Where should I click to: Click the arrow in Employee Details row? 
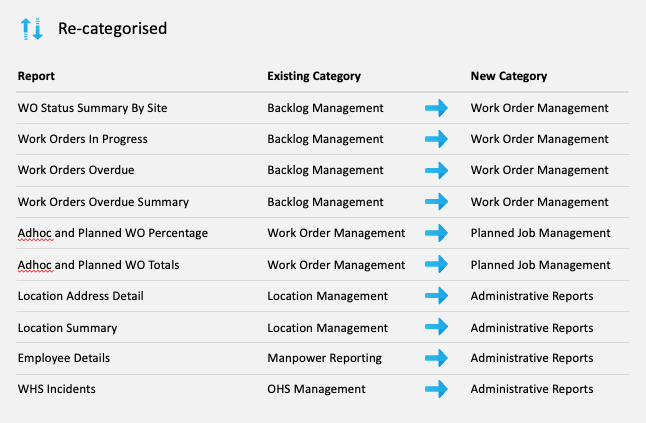(x=436, y=358)
